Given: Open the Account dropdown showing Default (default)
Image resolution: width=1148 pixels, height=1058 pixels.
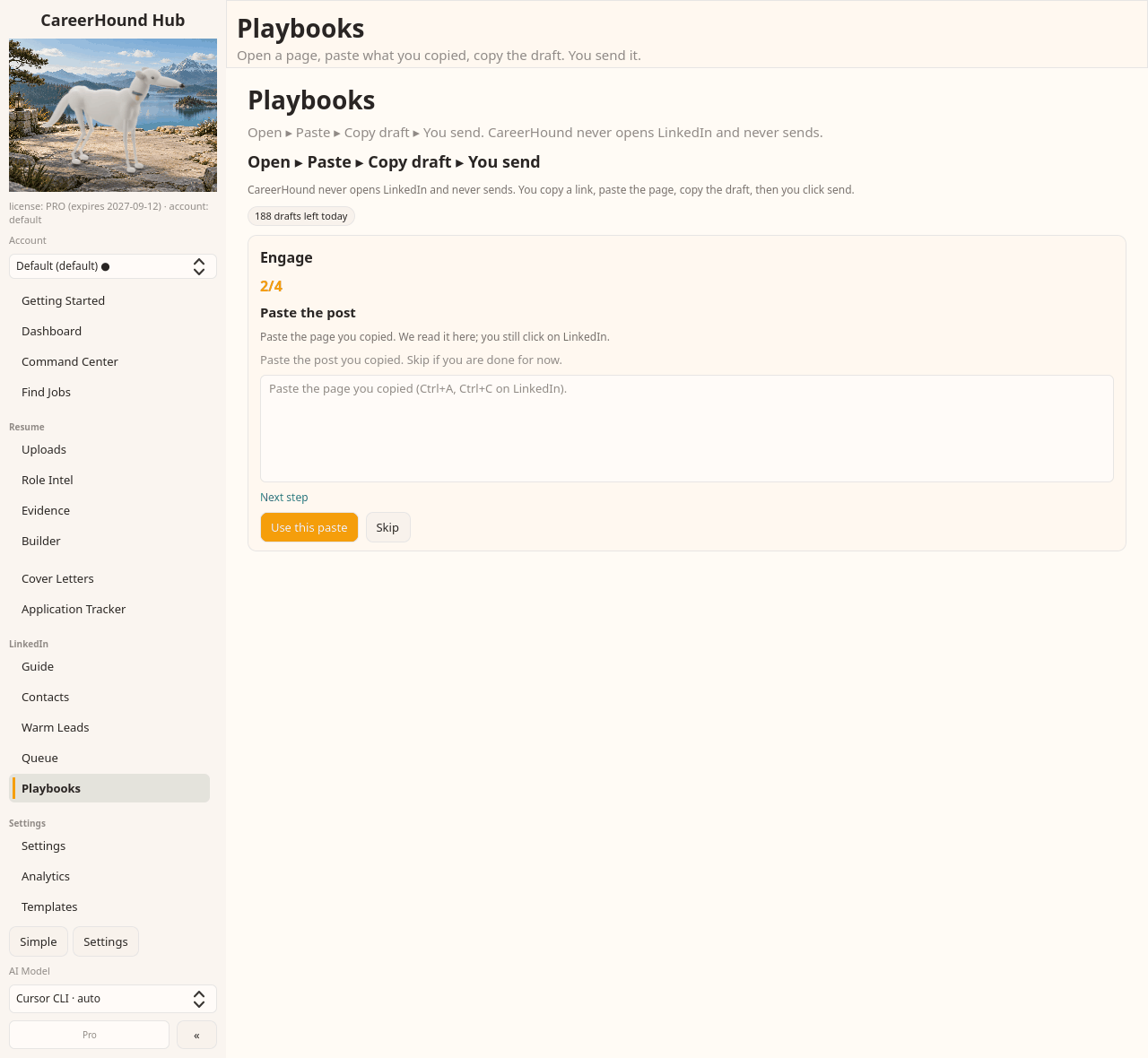Looking at the screenshot, I should (x=113, y=266).
